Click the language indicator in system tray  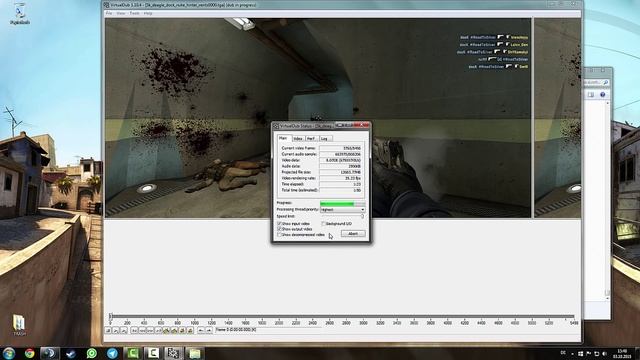point(563,353)
